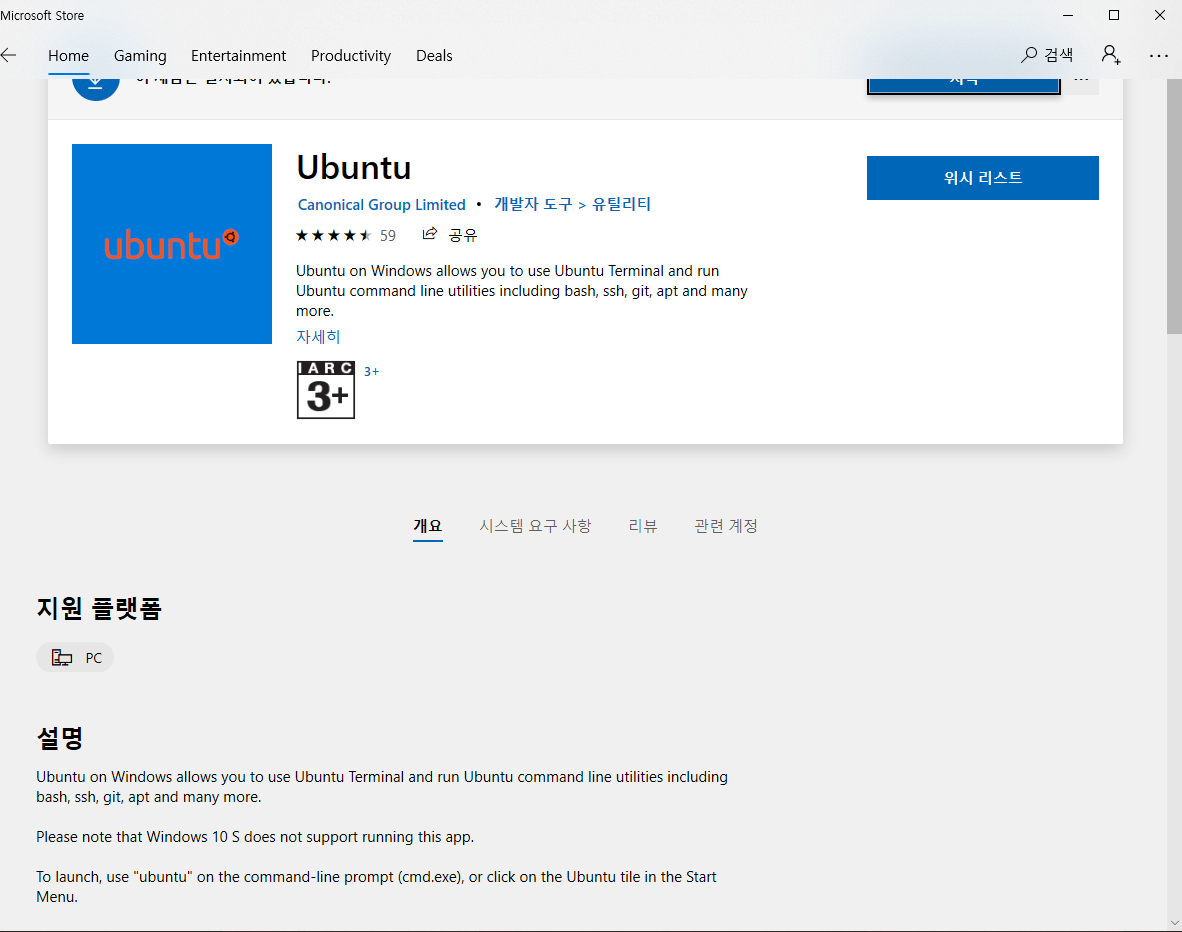Click the 공유 share label
The height and width of the screenshot is (932, 1182).
463,235
